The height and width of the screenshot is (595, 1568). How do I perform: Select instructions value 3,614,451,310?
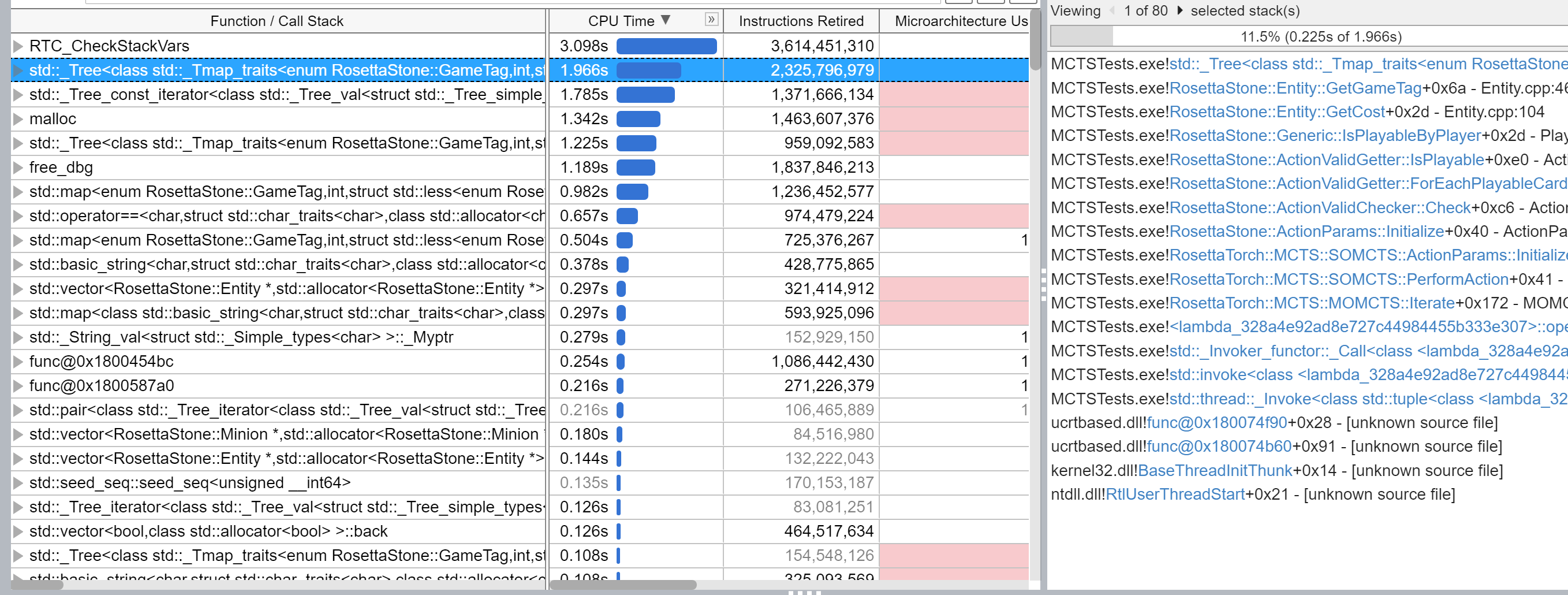[801, 46]
